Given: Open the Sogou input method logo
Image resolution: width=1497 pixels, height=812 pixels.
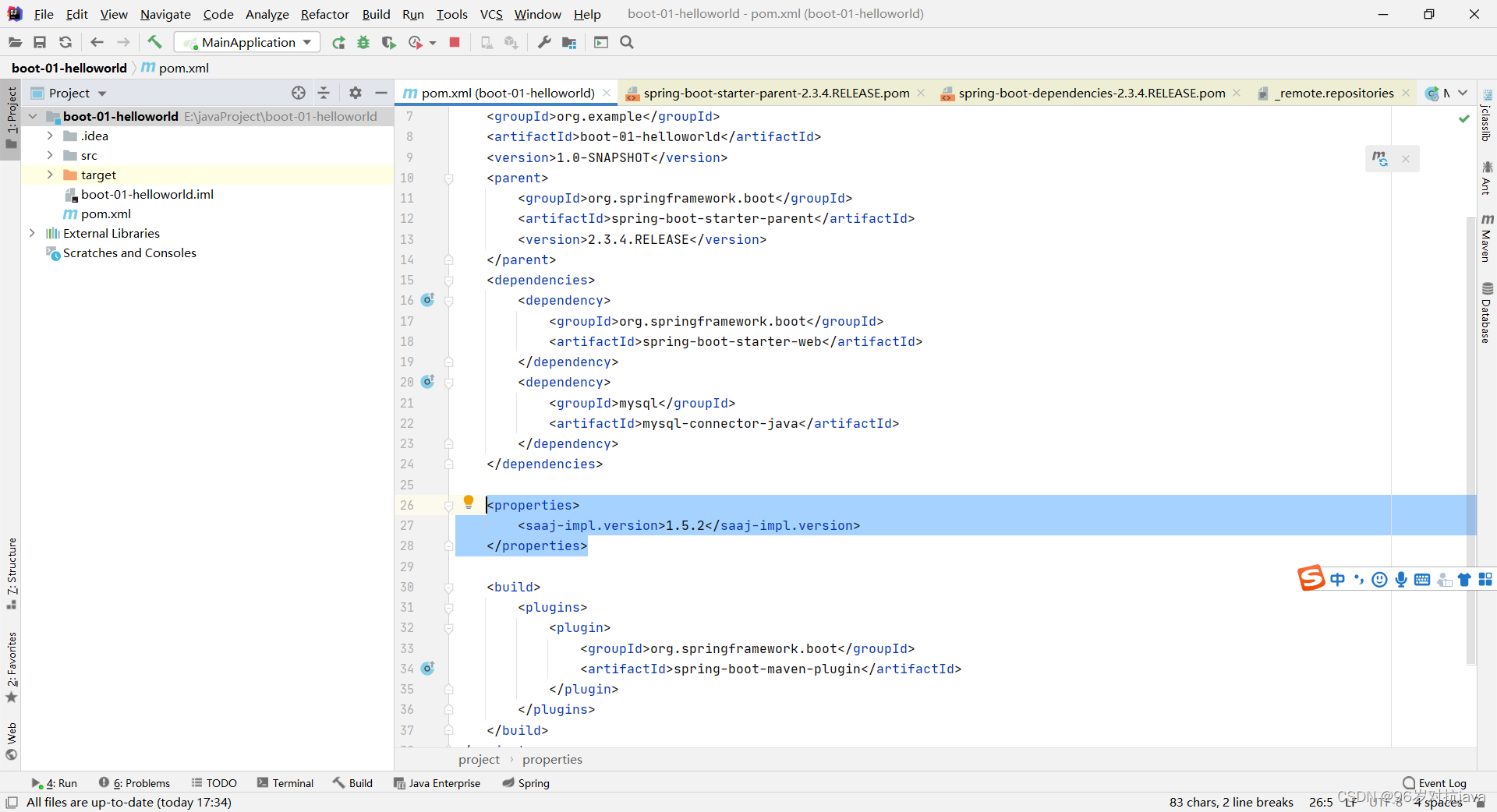Looking at the screenshot, I should click(x=1311, y=578).
